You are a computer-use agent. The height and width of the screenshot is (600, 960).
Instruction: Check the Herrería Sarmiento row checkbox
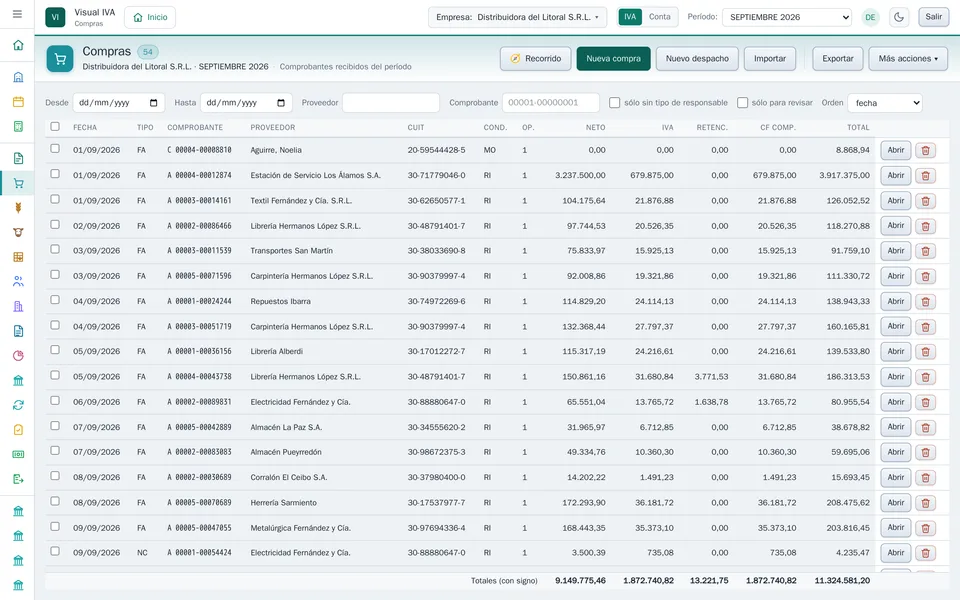tap(55, 501)
